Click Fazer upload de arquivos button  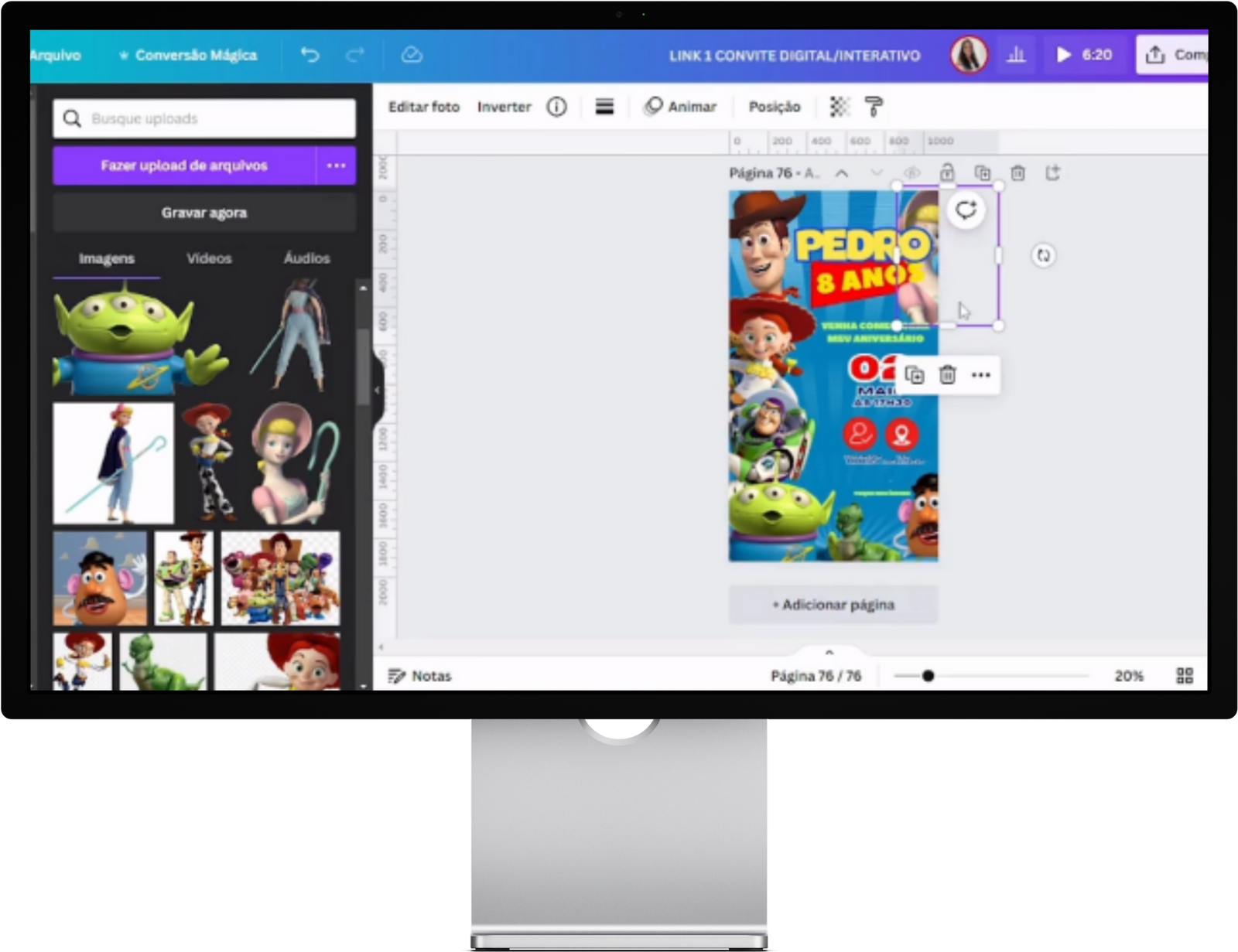(x=184, y=165)
